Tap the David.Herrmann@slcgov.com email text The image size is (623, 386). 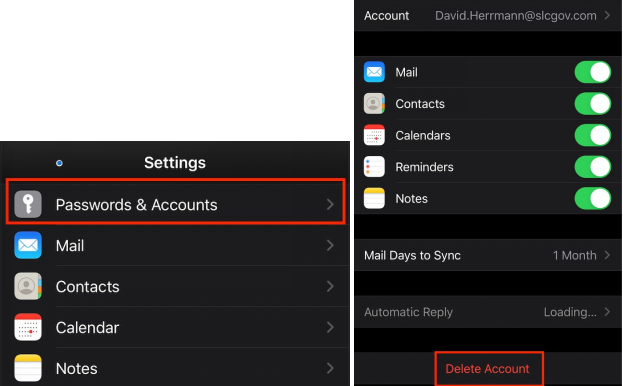pyautogui.click(x=516, y=15)
